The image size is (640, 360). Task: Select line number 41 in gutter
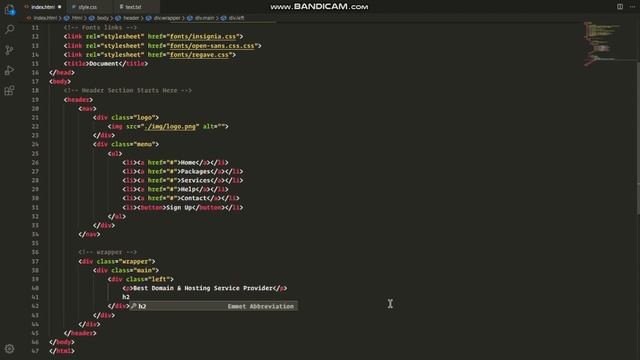(x=36, y=297)
